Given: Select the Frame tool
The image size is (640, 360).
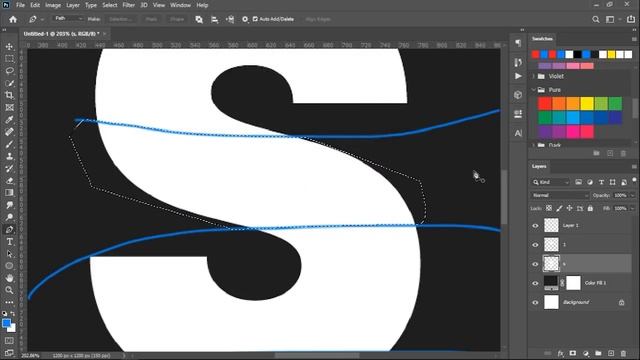Looking at the screenshot, I should 9,108.
